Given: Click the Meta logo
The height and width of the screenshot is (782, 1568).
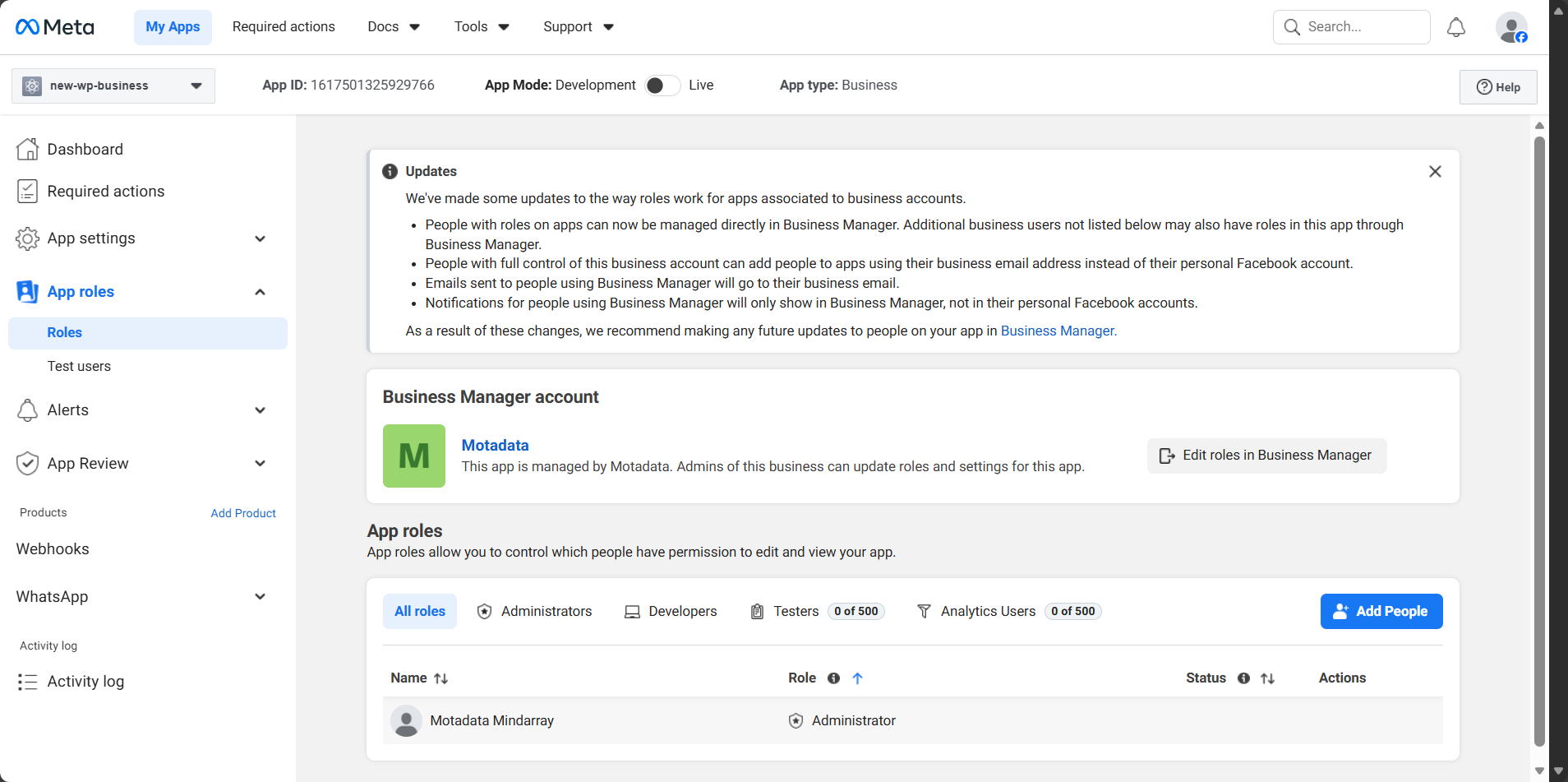Looking at the screenshot, I should click(x=55, y=27).
